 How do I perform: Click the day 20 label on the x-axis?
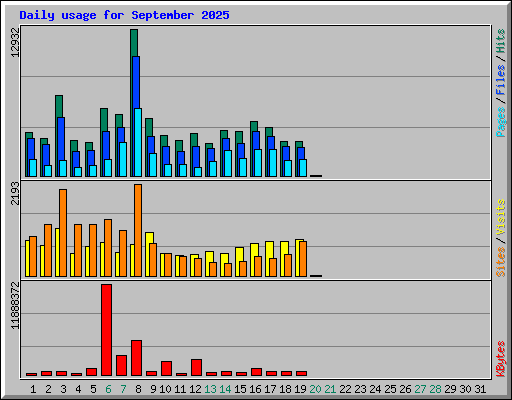[315, 389]
